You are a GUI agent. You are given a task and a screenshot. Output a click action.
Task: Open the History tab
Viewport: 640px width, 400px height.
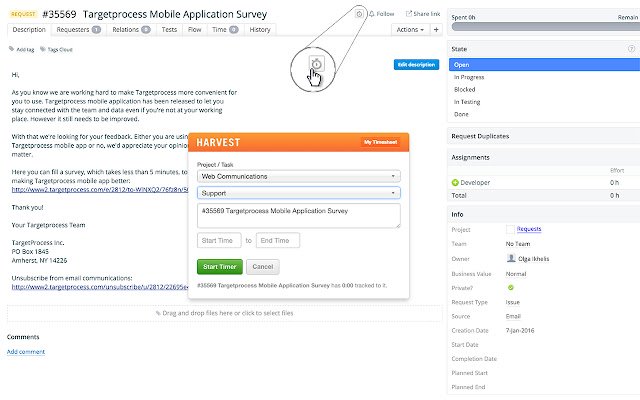260,30
